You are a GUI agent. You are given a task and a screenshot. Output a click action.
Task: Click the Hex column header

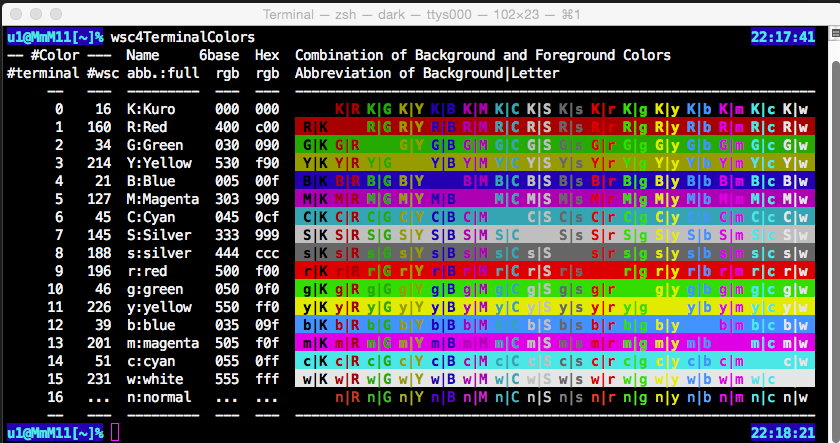(267, 55)
